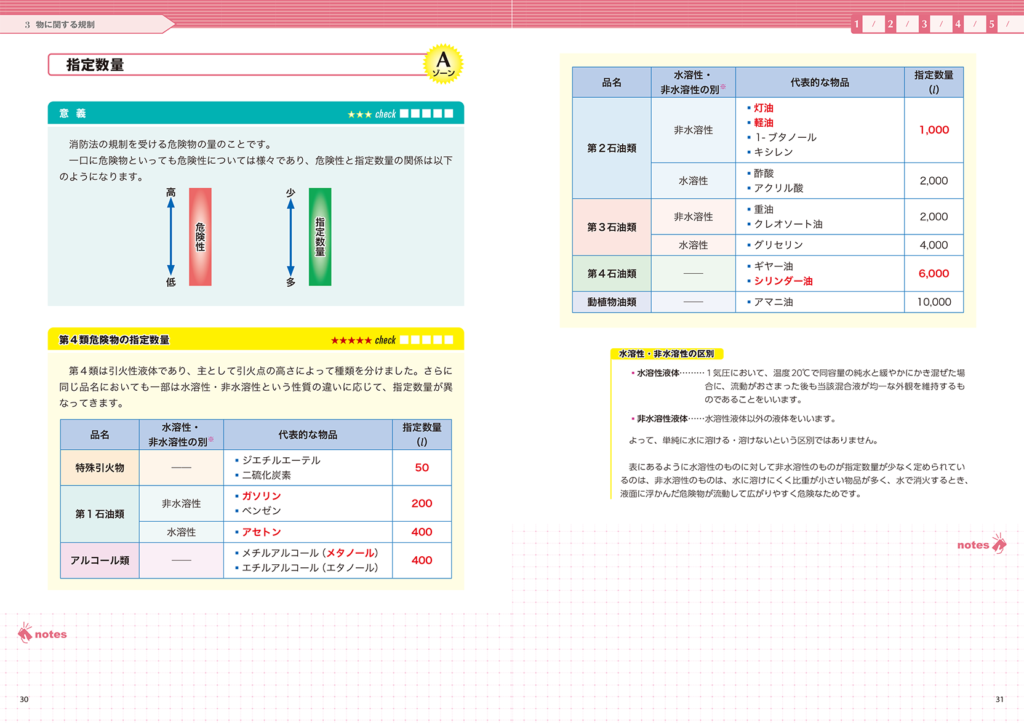Click the 2,000 value in 重油 row

pos(934,217)
